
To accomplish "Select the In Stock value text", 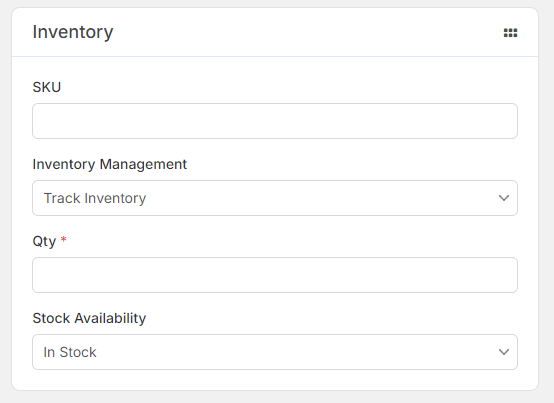I will pyautogui.click(x=70, y=352).
